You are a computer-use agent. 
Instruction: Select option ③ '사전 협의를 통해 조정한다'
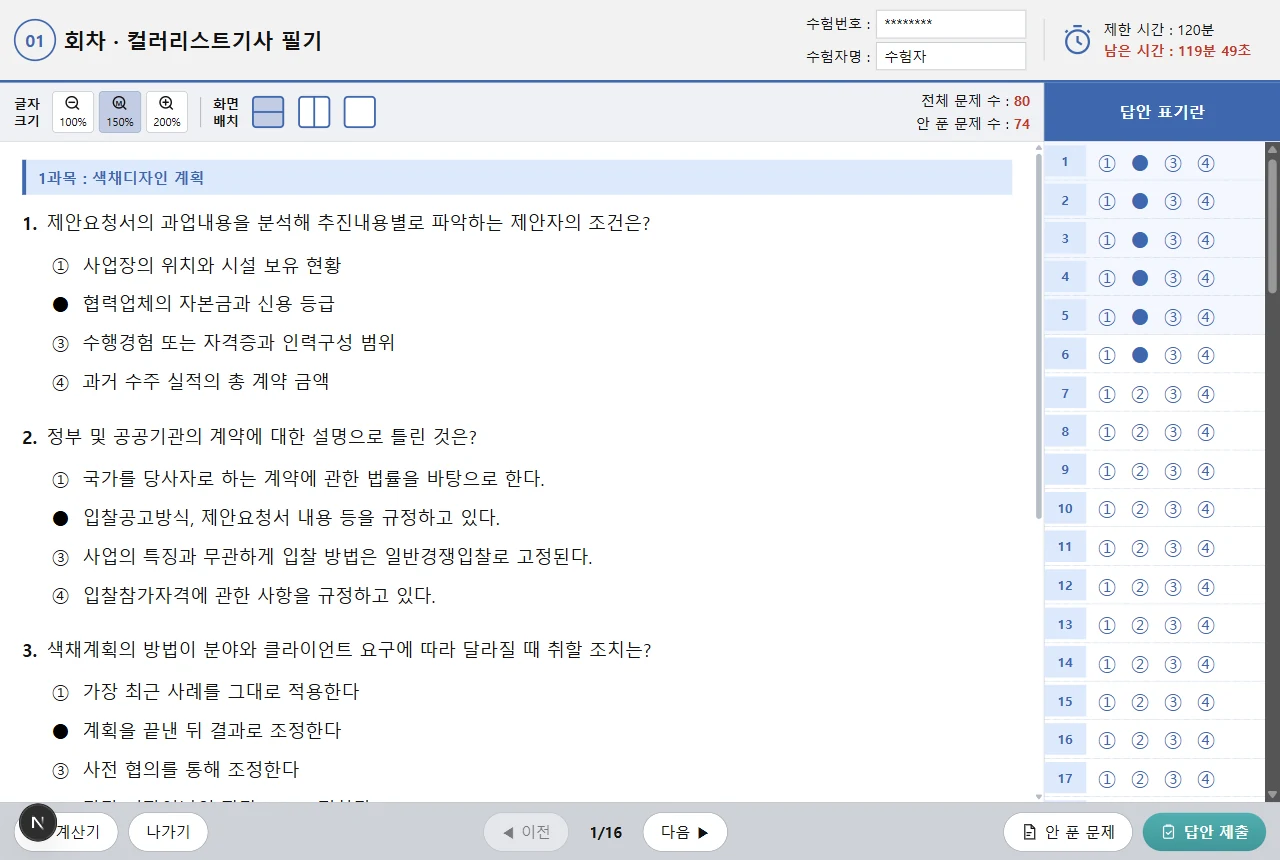coord(176,770)
